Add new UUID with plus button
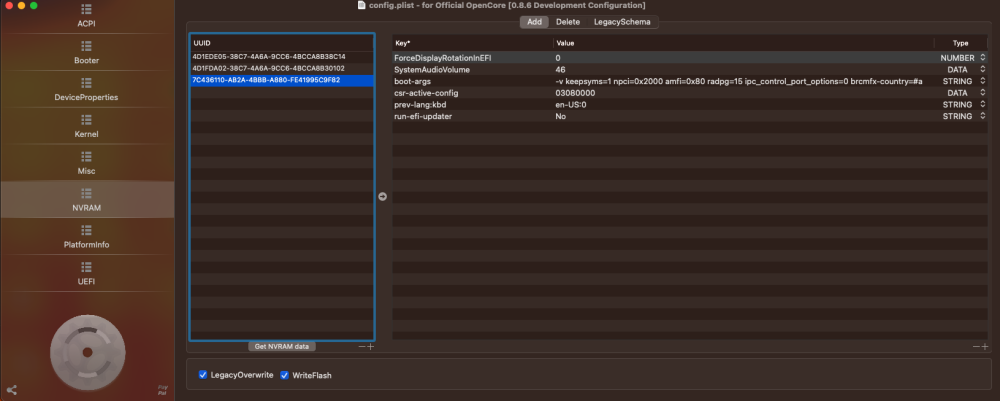1000x401 pixels. [x=370, y=347]
